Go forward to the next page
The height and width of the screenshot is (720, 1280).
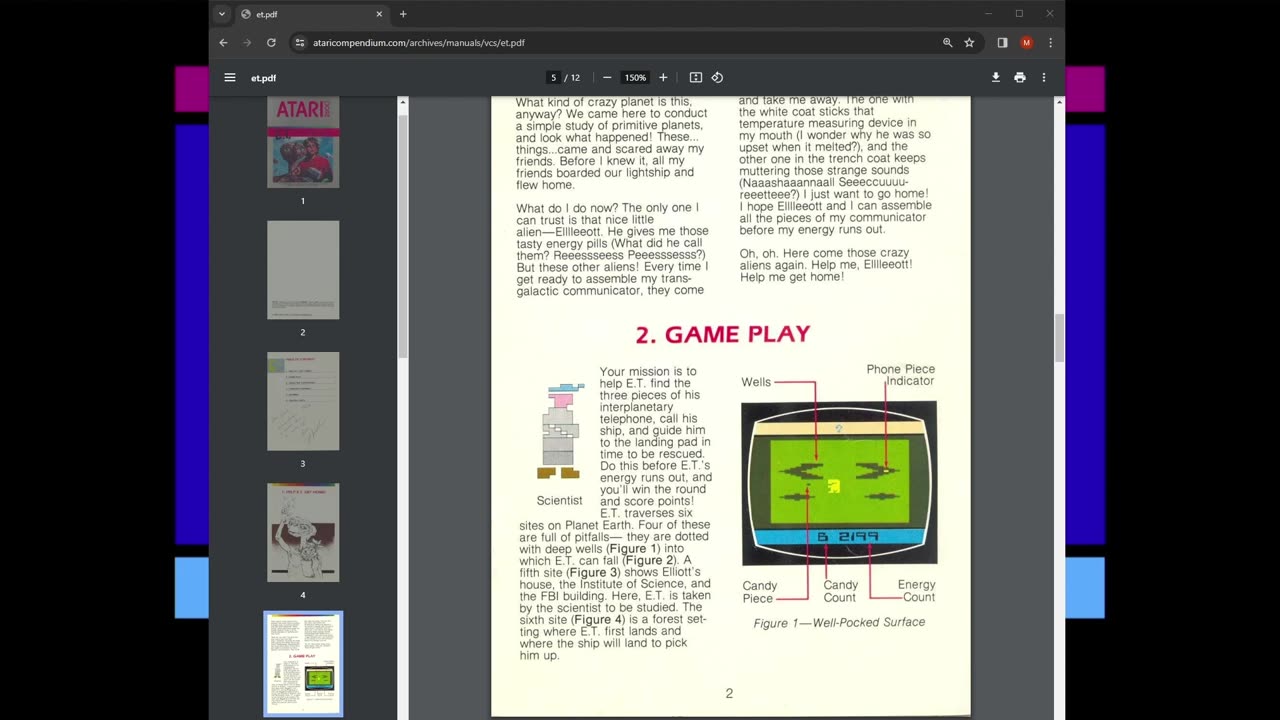pyautogui.click(x=247, y=43)
